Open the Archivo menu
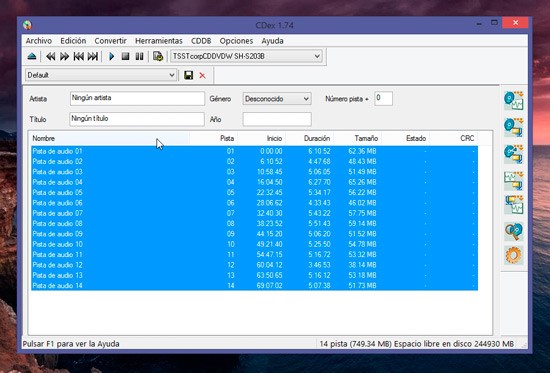Image resolution: width=550 pixels, height=373 pixels. coord(39,41)
